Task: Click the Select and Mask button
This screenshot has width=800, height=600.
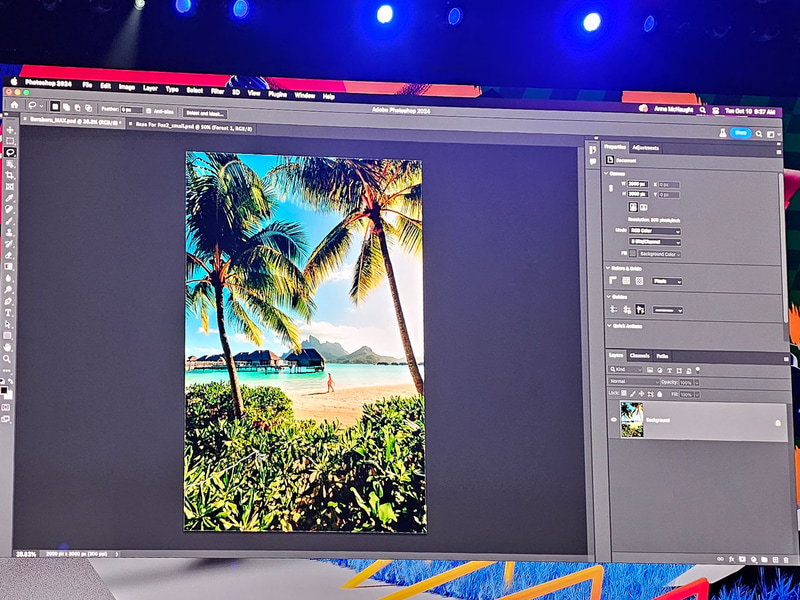Action: [x=205, y=113]
